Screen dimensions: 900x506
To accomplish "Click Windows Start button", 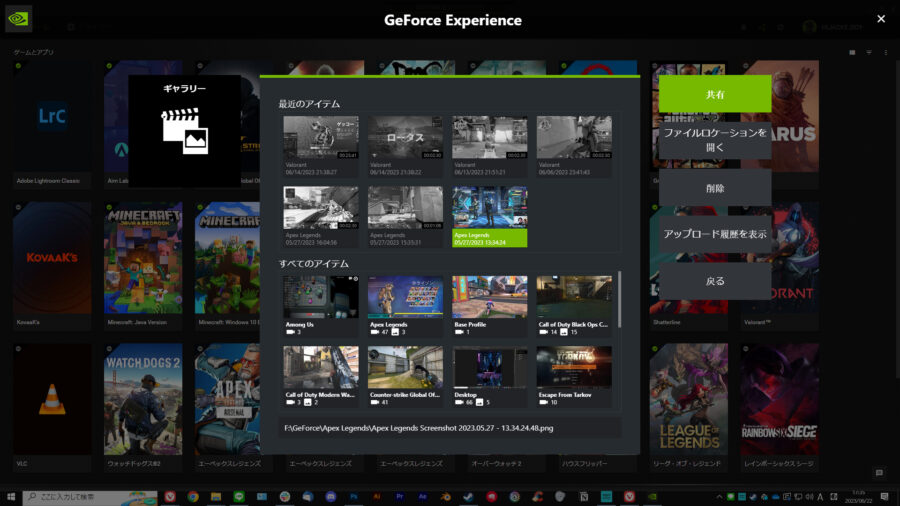I will [10, 497].
